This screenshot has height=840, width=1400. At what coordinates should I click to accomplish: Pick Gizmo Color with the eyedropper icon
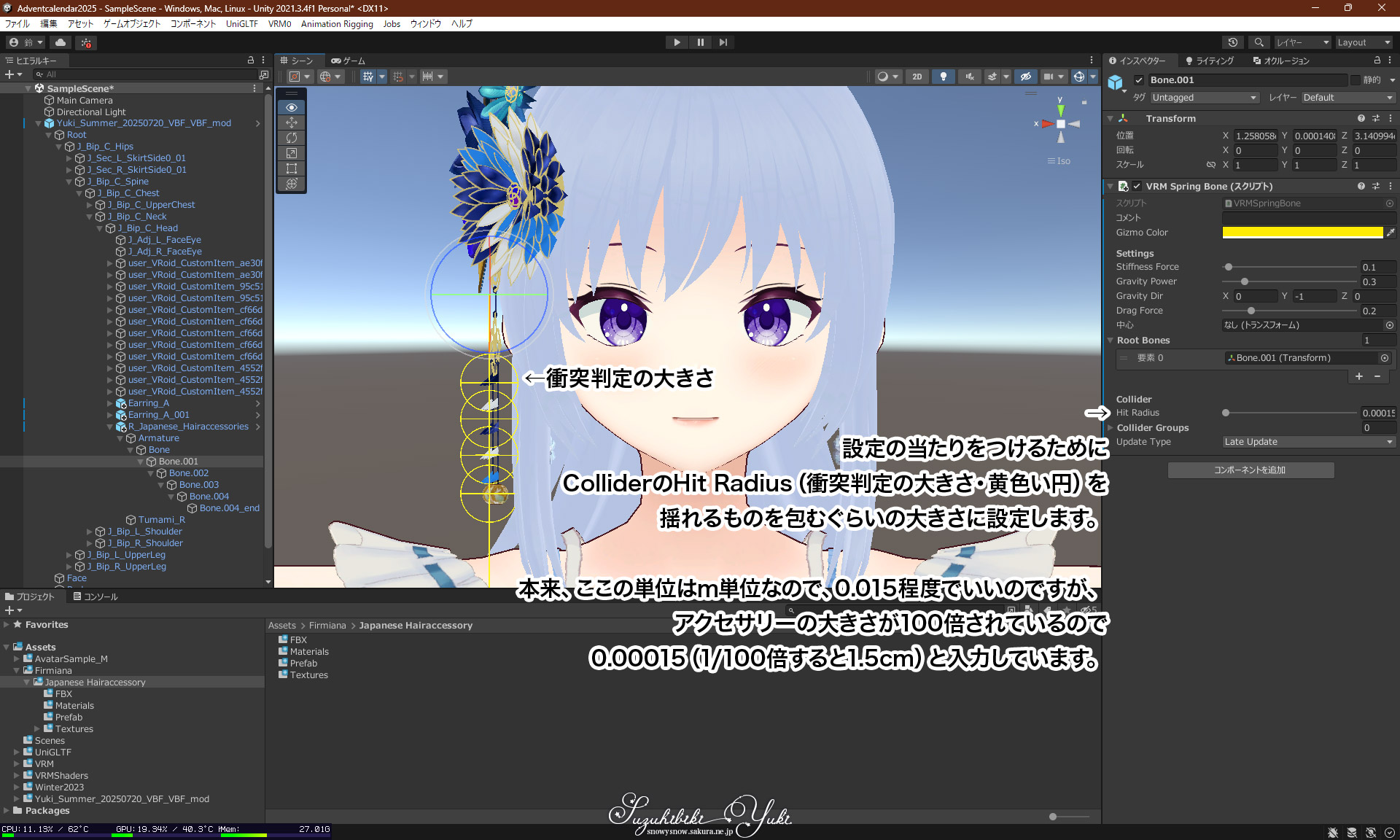[x=1391, y=233]
